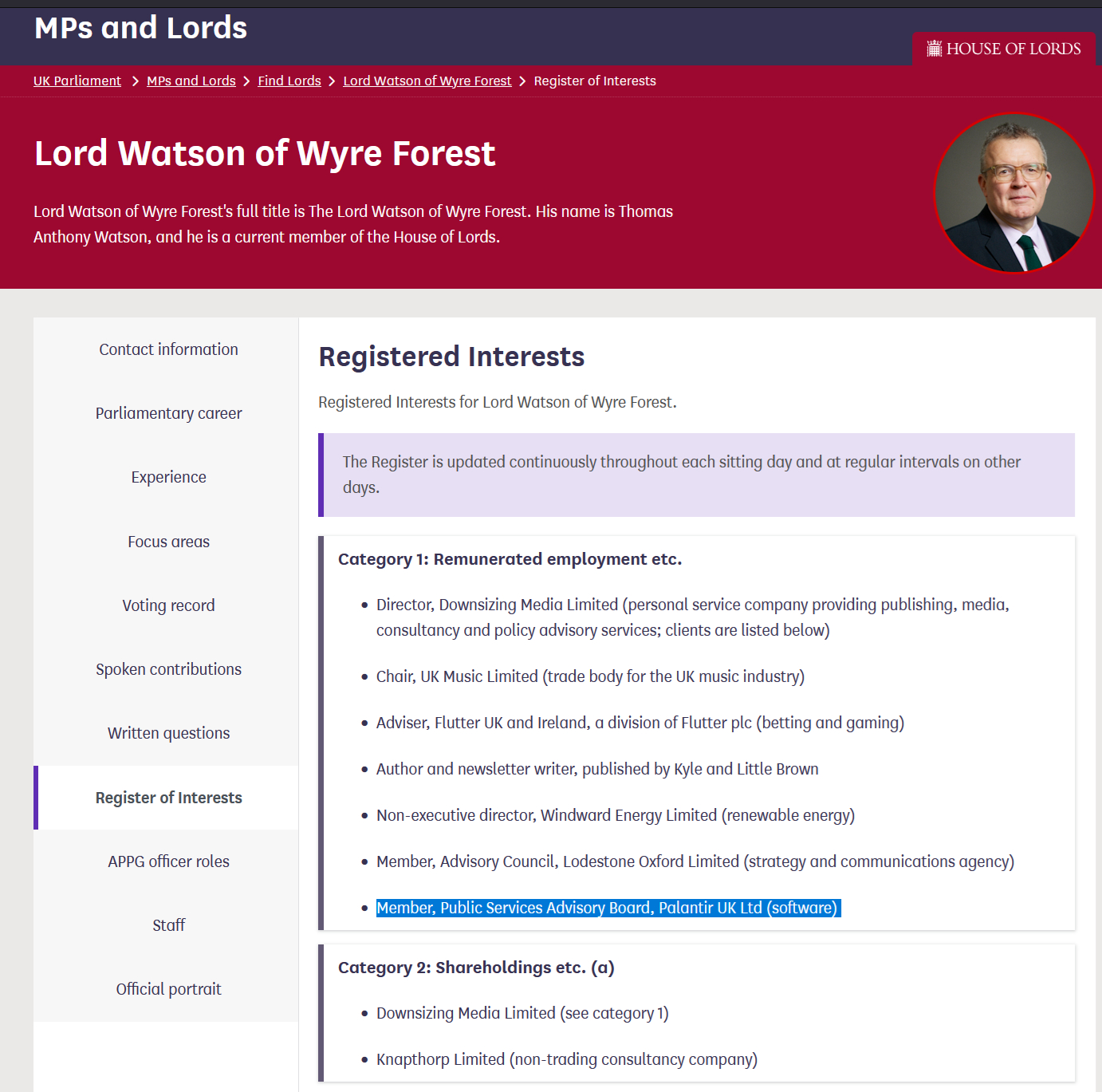Screen dimensions: 1102x1092
Task: Select Register of Interests sidebar tab
Action: click(x=168, y=798)
